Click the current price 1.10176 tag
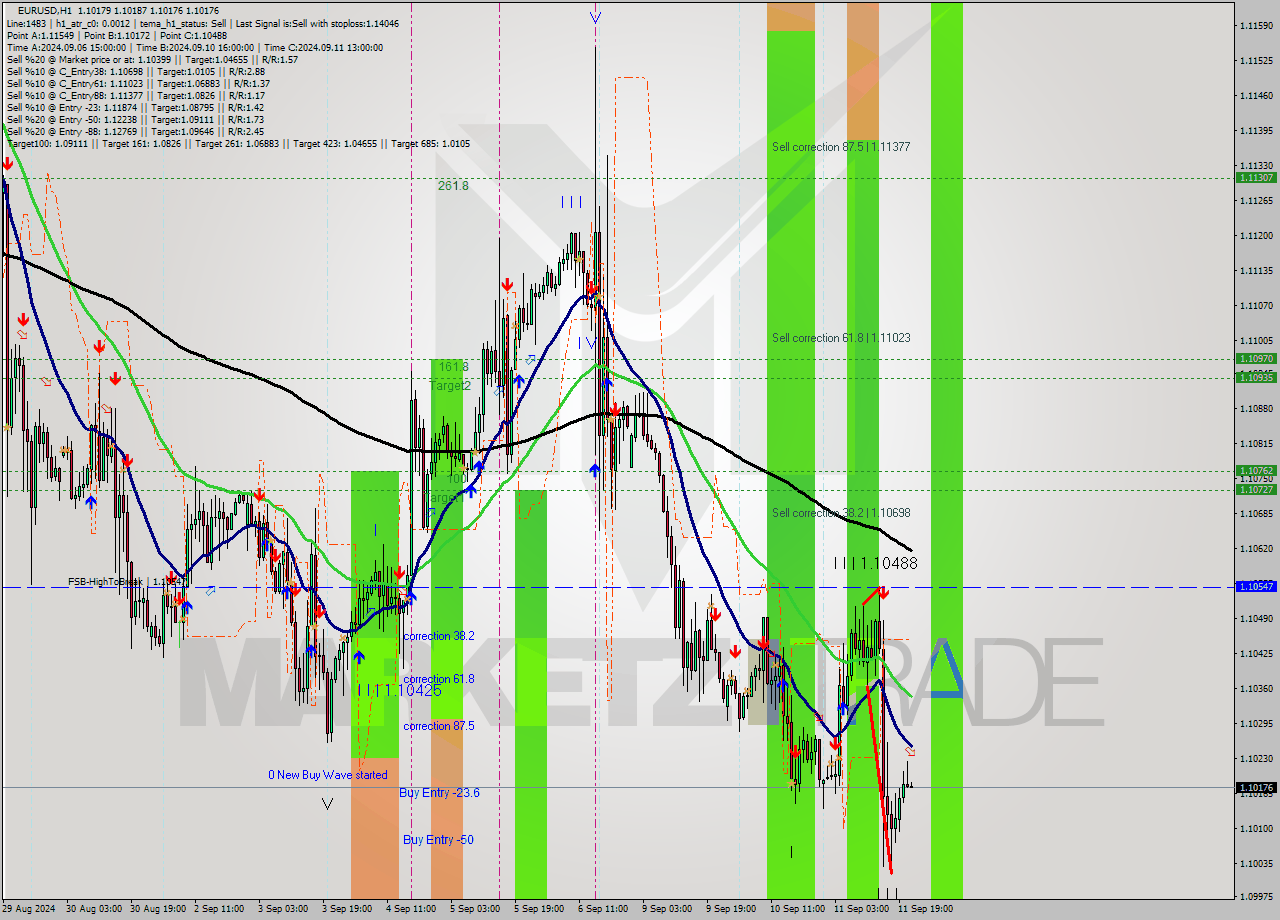 point(1256,787)
